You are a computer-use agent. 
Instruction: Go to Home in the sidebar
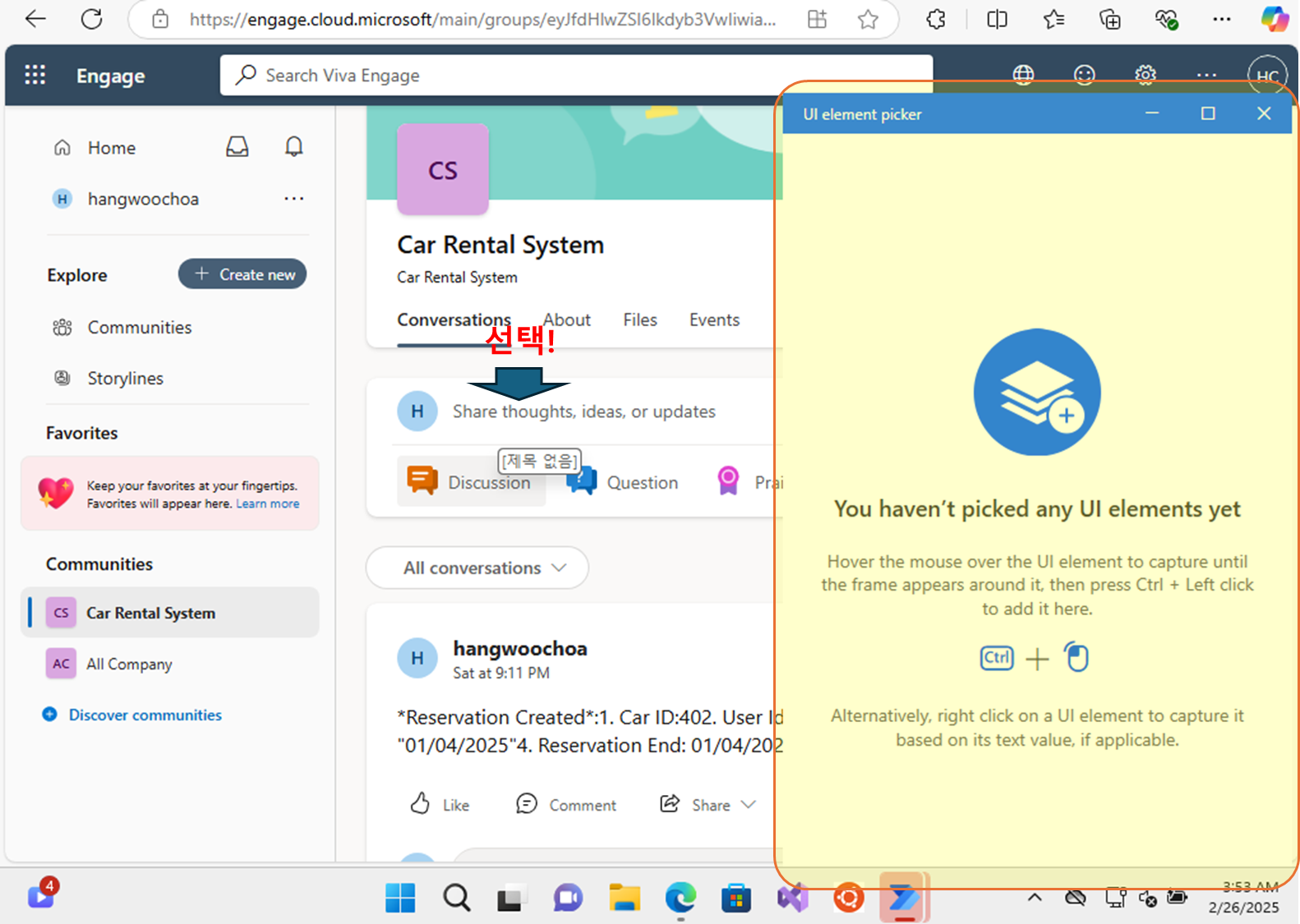[x=112, y=148]
